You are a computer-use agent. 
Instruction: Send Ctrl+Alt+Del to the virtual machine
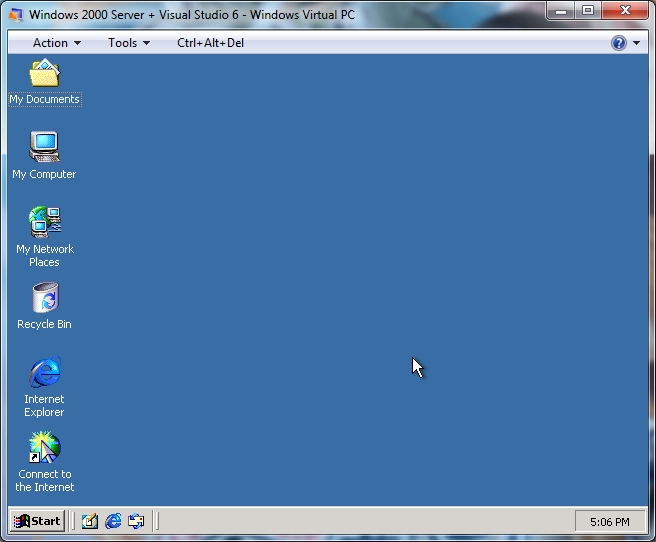(x=210, y=43)
